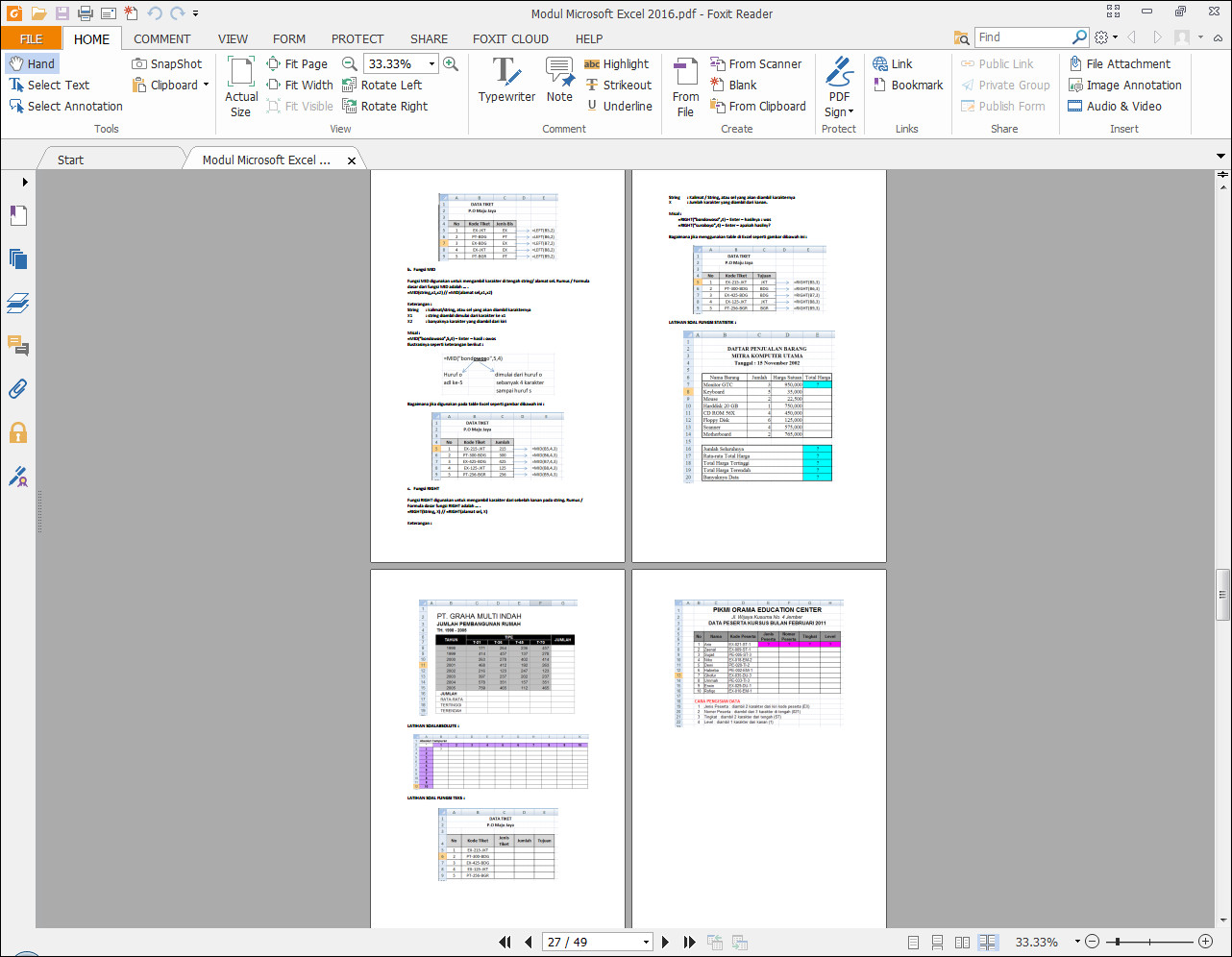Enable facing pages view mode
The height and width of the screenshot is (957, 1232).
(x=962, y=943)
